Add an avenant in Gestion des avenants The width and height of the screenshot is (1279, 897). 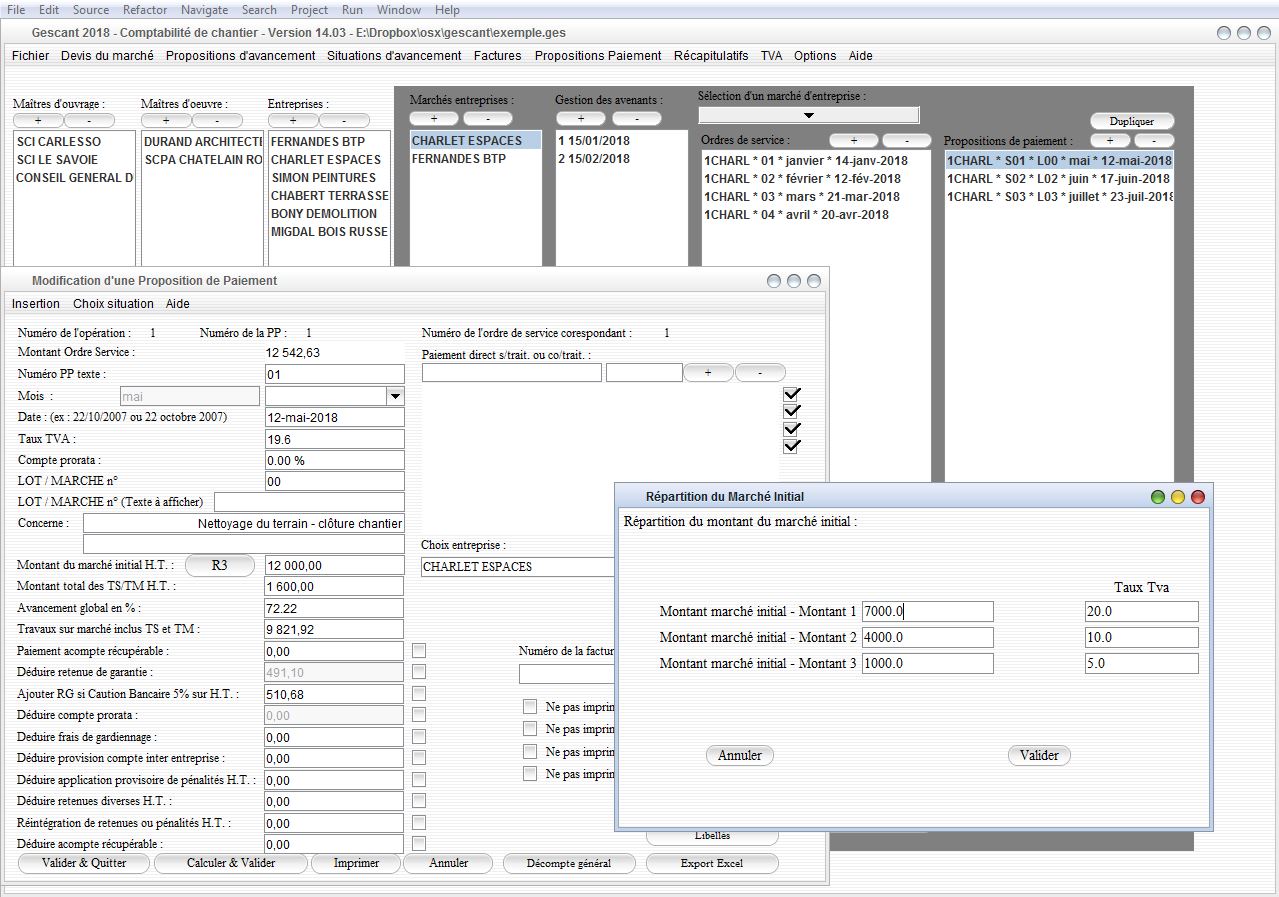(581, 119)
